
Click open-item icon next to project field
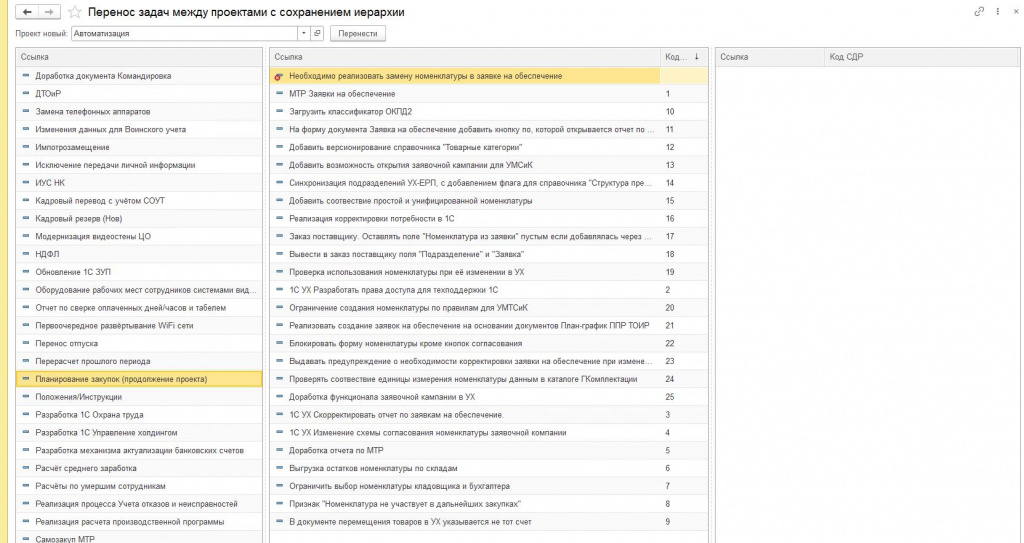click(317, 33)
